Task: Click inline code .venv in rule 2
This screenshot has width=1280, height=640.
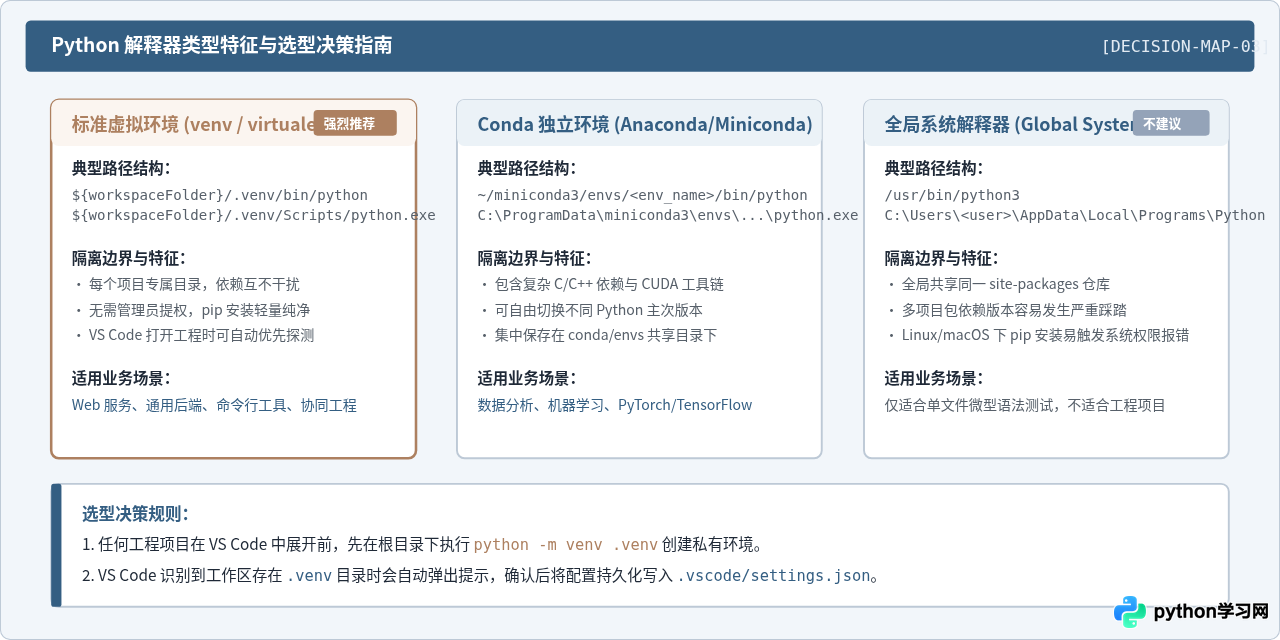Action: (309, 576)
